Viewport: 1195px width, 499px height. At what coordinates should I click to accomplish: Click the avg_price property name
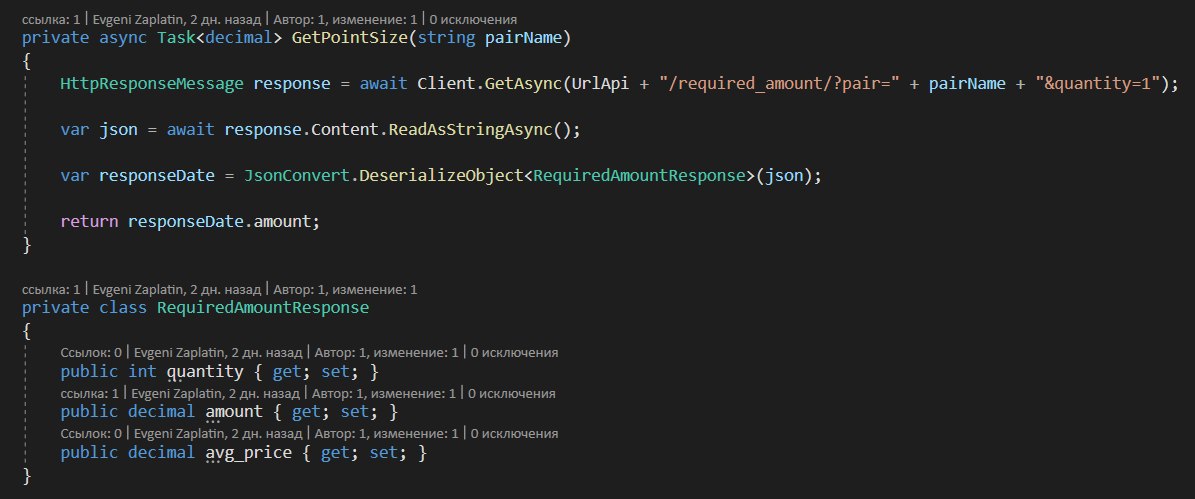pos(248,453)
